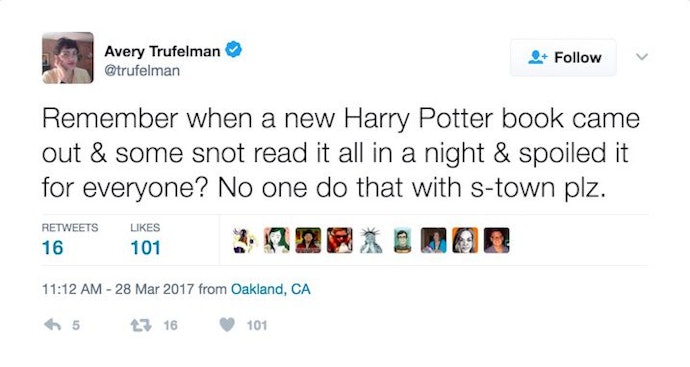Open the Avery Trufelman display name
Viewport: 690px width, 367px height.
click(162, 51)
